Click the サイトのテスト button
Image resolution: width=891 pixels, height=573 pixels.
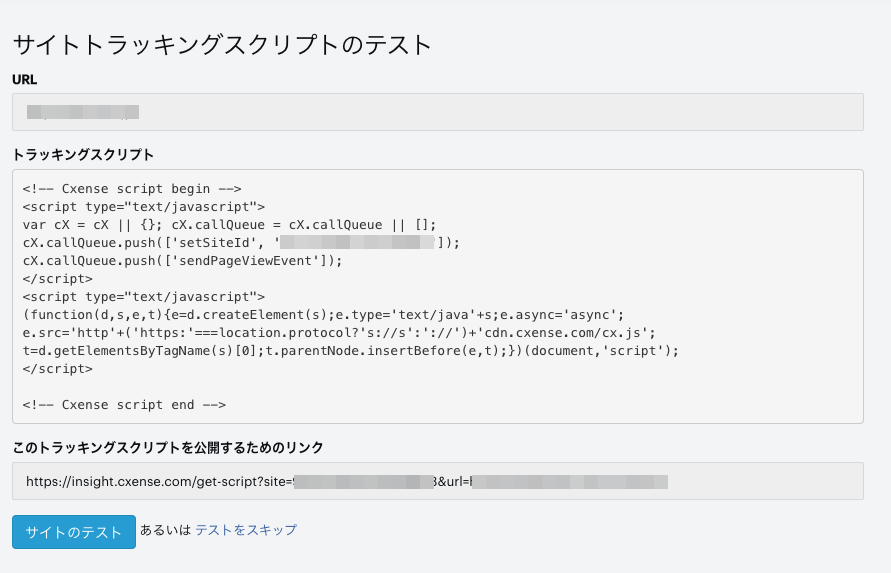74,532
